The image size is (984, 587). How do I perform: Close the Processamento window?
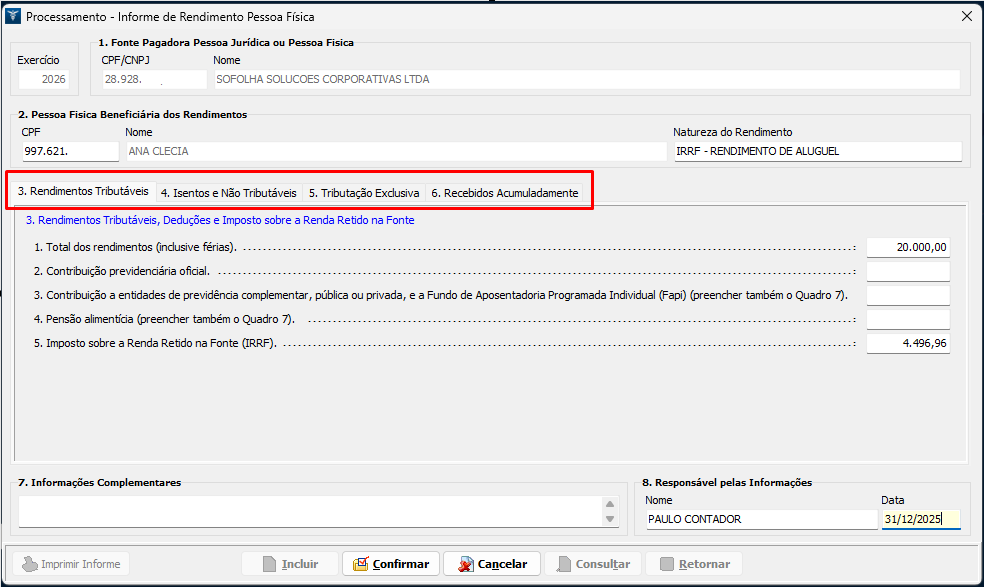[966, 16]
